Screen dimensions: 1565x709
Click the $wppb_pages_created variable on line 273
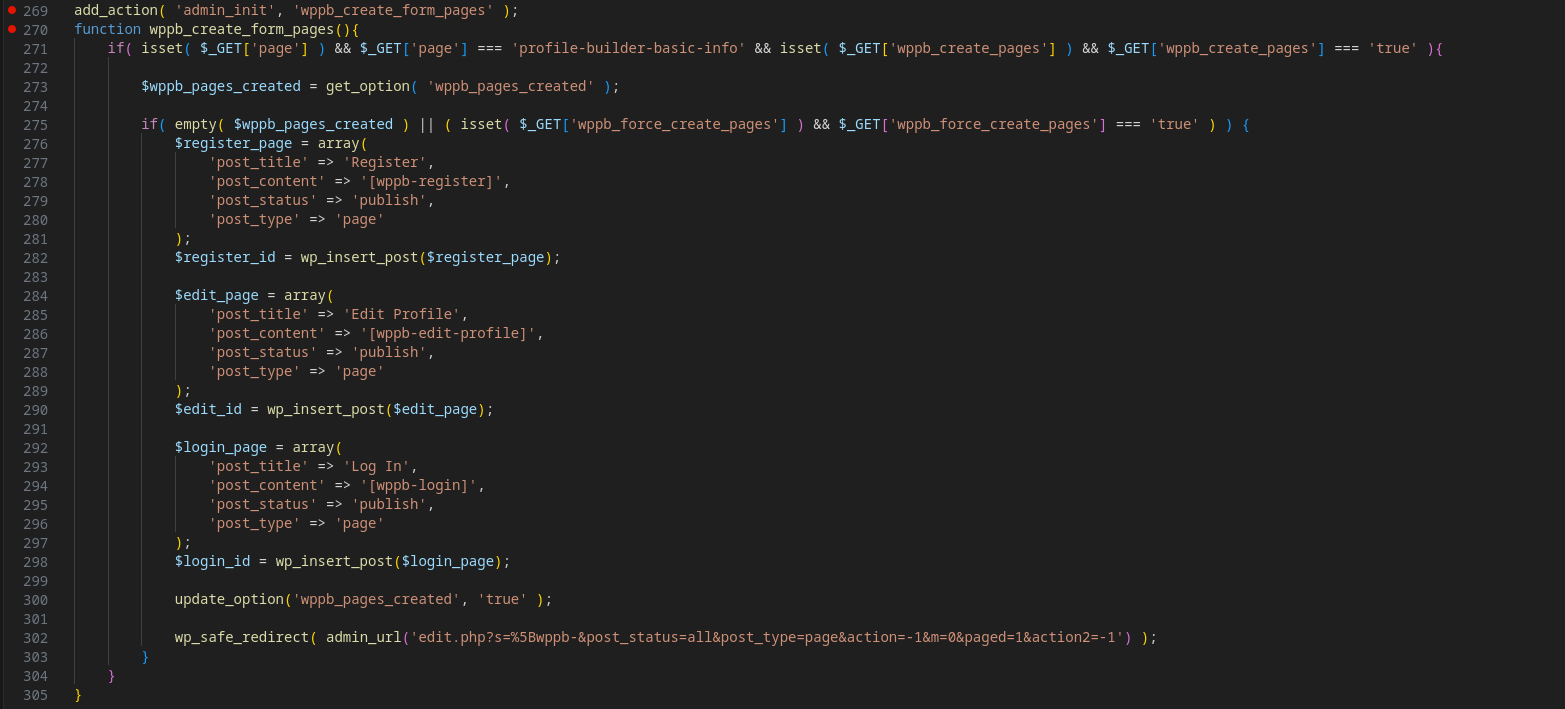[x=220, y=87]
